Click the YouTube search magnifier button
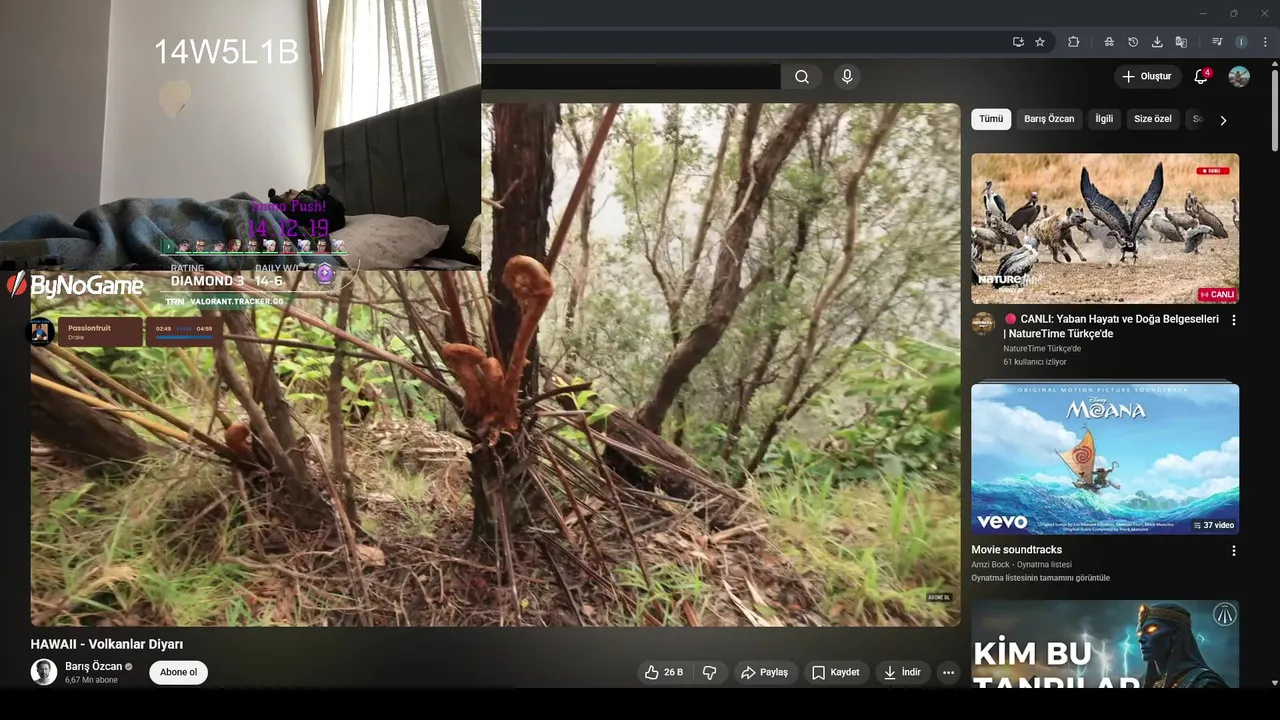Screen dimensions: 1280x720 point(802,77)
